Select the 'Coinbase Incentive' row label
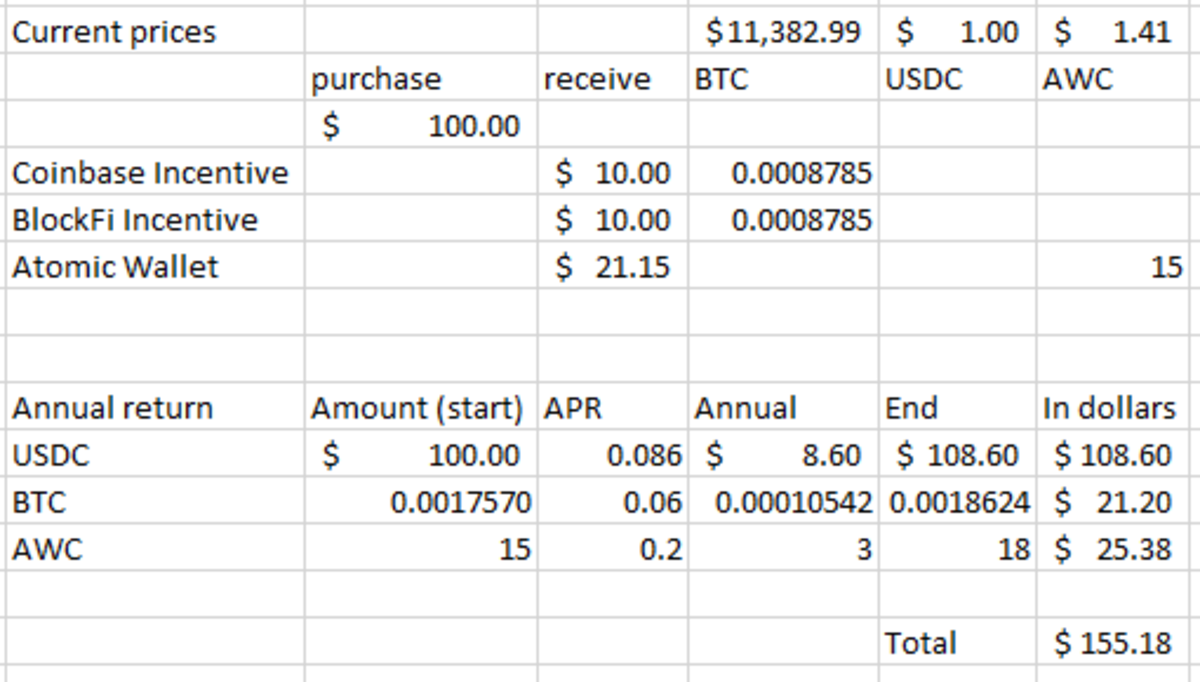This screenshot has height=682, width=1200. (x=150, y=173)
